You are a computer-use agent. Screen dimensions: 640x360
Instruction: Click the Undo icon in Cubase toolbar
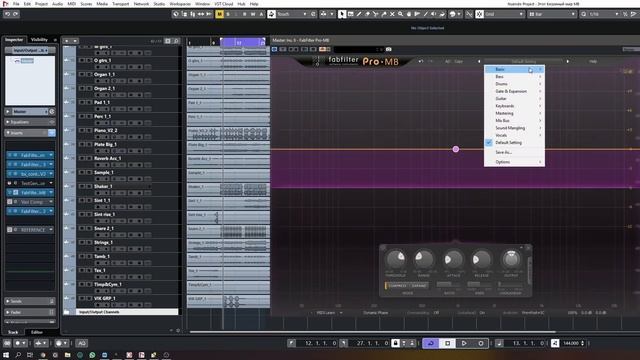(7, 14)
